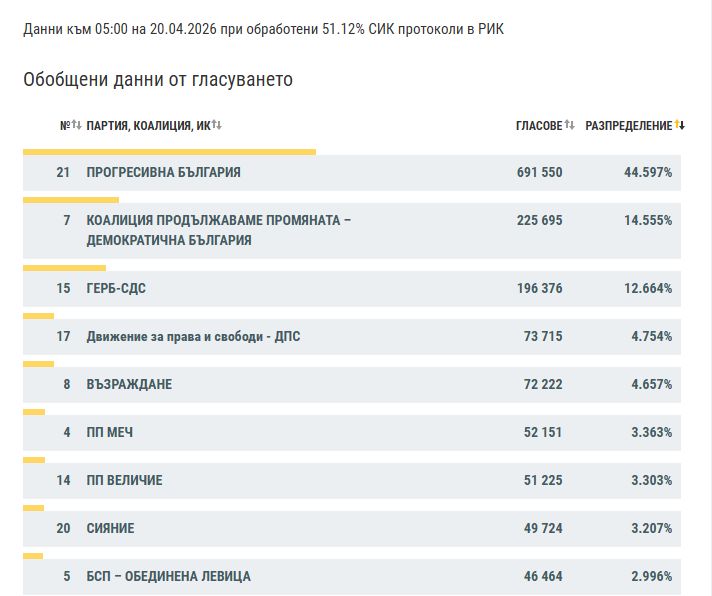The width and height of the screenshot is (712, 596).
Task: Sort by the ПАРТИЯ, КОАЛИЦИЯ, ИК label
Action: click(x=148, y=125)
